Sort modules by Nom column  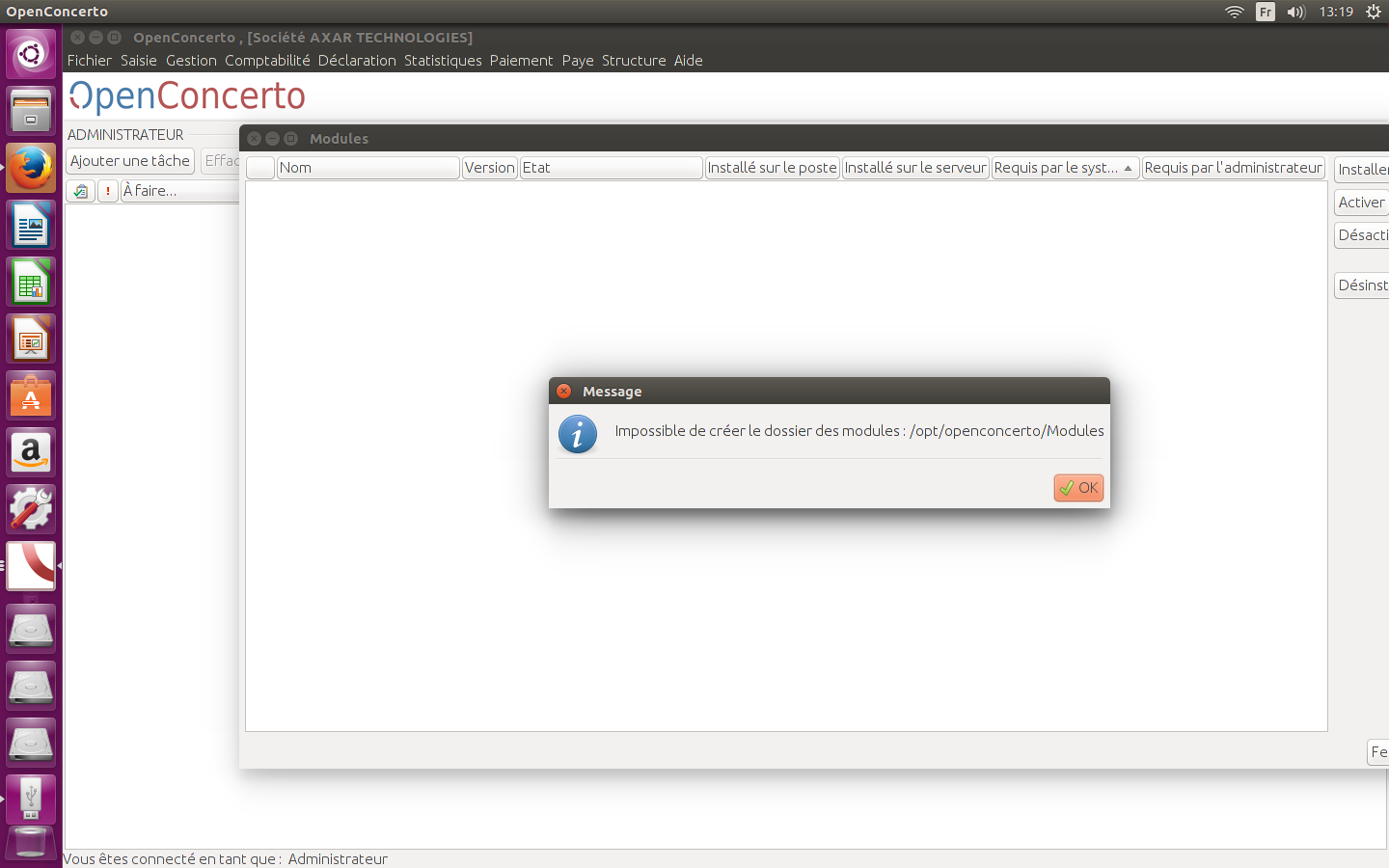click(368, 168)
